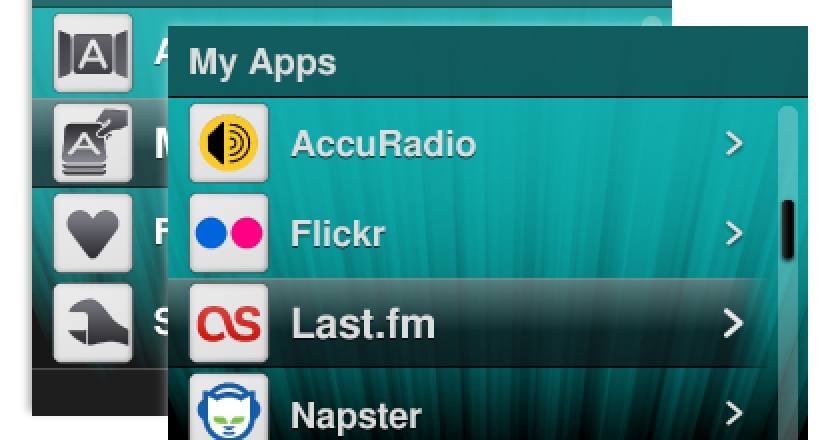Viewport: 840px width, 440px height.
Task: Choose the My Apps stacked-A icon
Action: [x=93, y=143]
